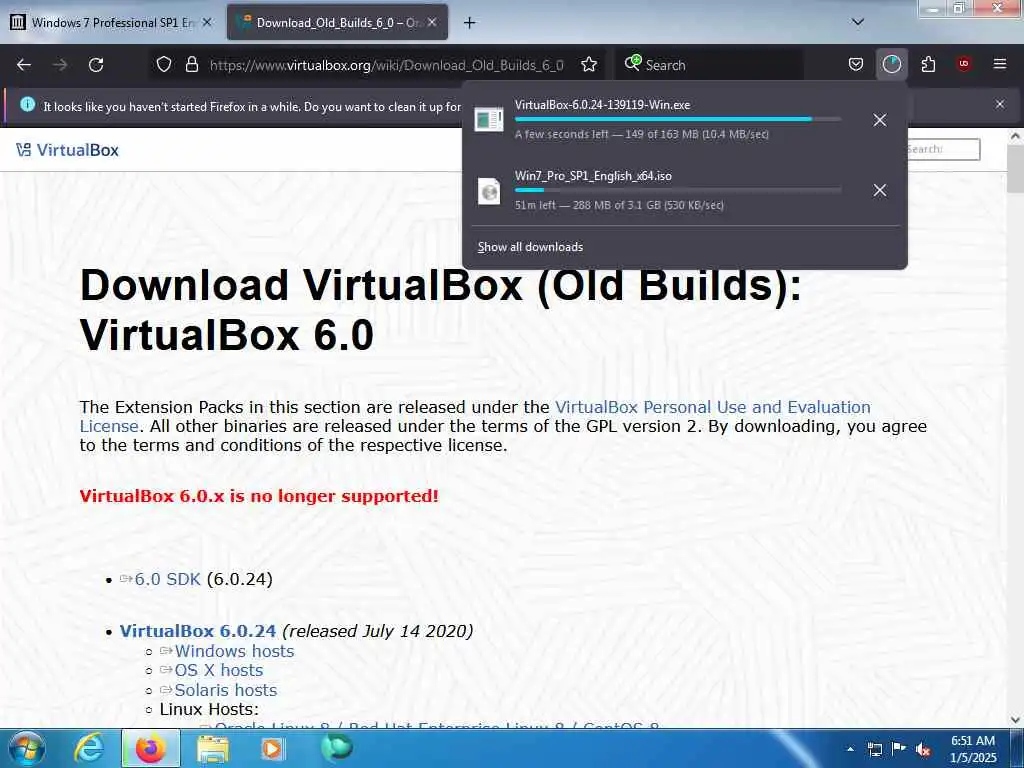Open the Action Center flag icon
This screenshot has height=768, width=1024.
tap(899, 749)
